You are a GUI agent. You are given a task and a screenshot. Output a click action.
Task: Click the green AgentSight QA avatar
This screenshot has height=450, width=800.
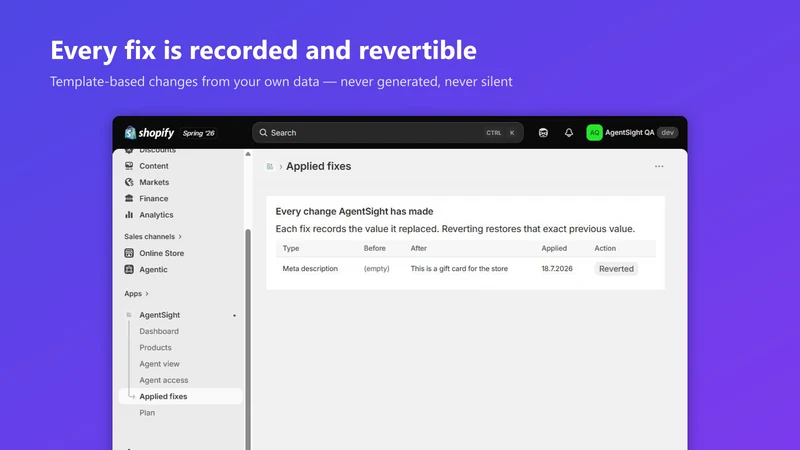[594, 133]
